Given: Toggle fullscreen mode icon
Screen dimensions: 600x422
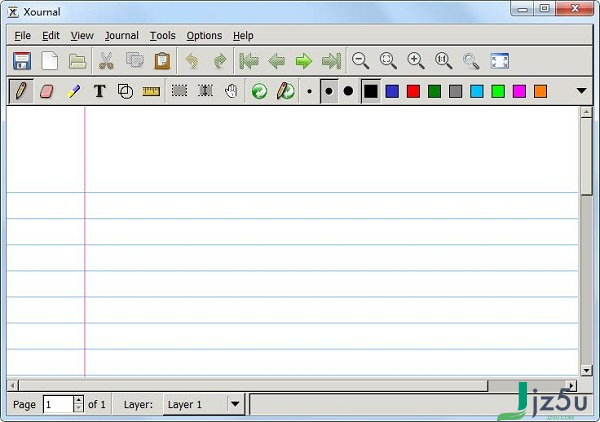Looking at the screenshot, I should [x=500, y=61].
